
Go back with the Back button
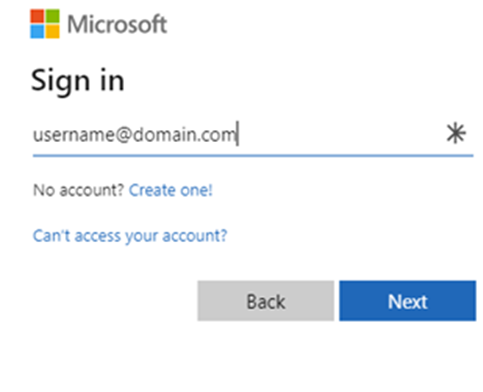tap(266, 301)
